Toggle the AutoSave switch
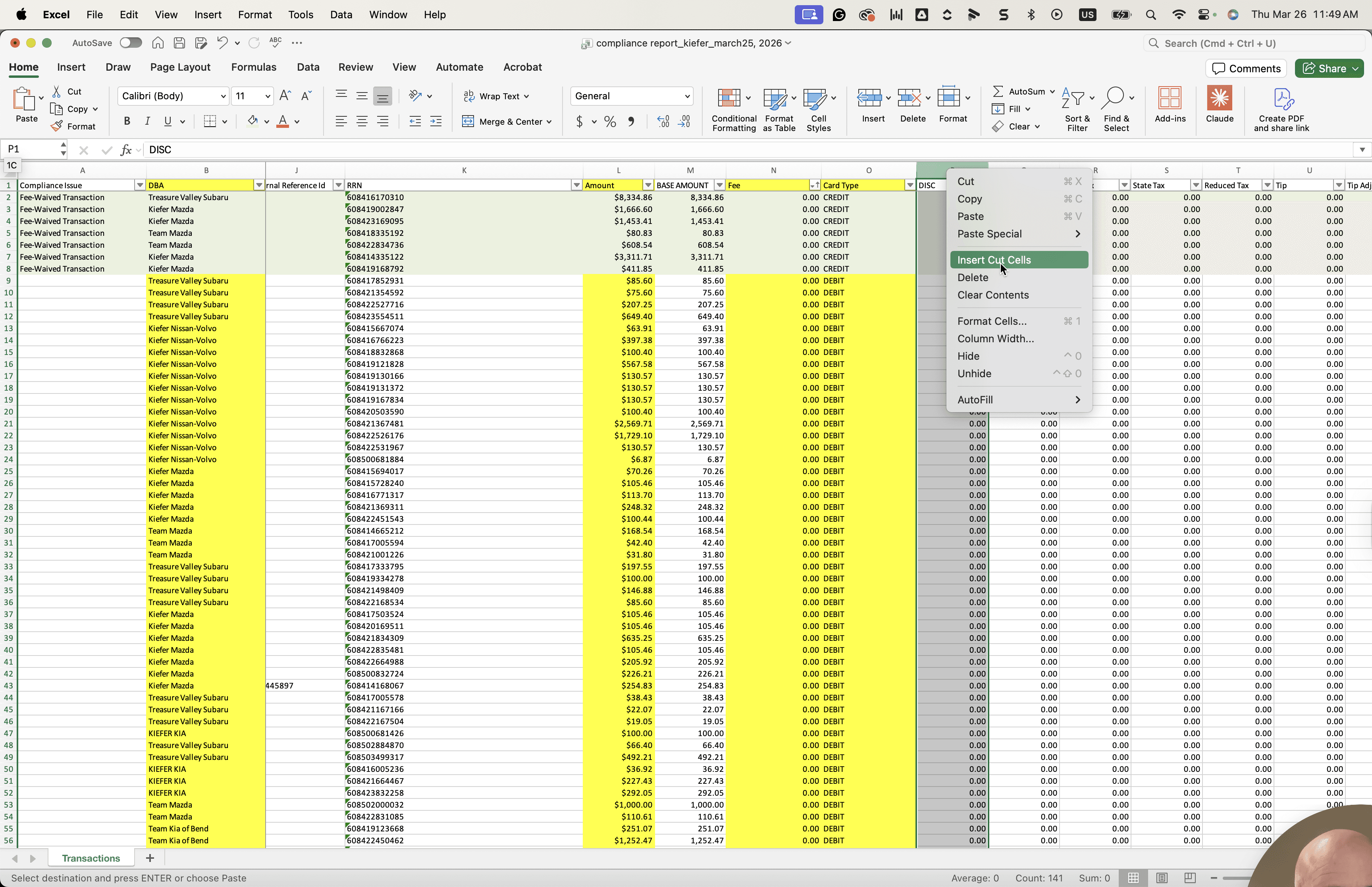The height and width of the screenshot is (887, 1372). [x=131, y=42]
